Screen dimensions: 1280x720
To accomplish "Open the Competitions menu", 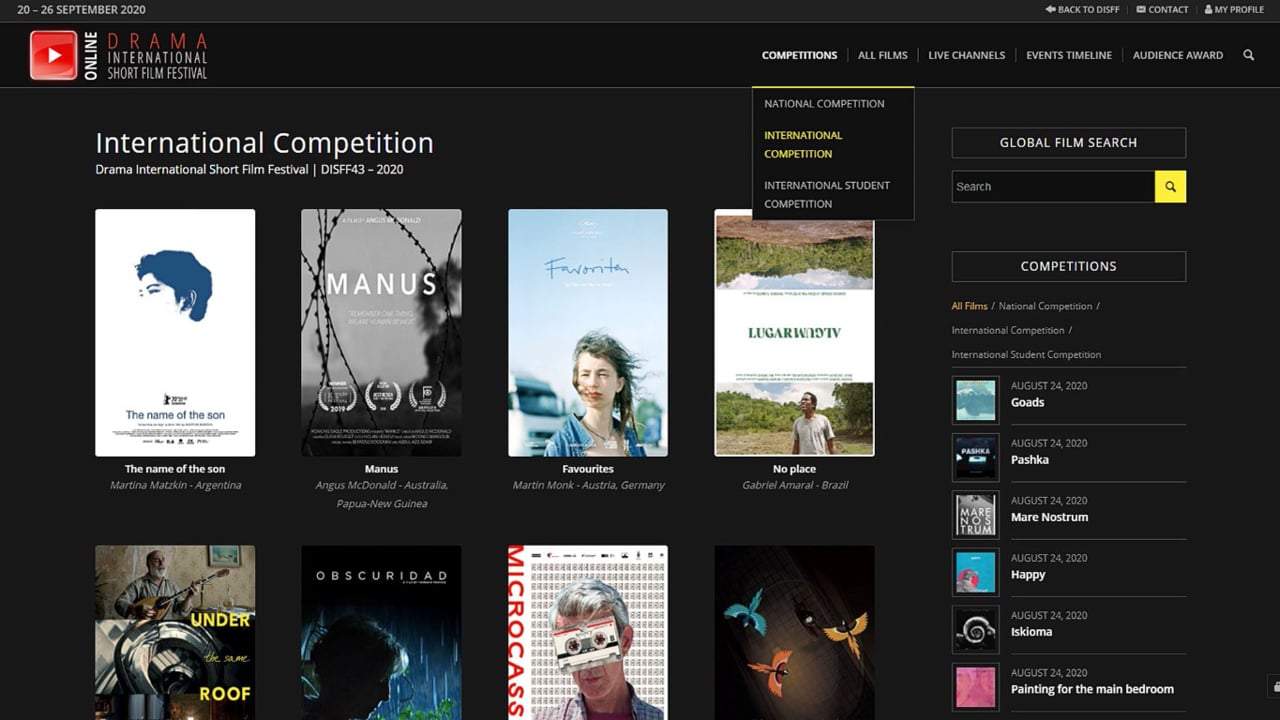I will tap(799, 55).
